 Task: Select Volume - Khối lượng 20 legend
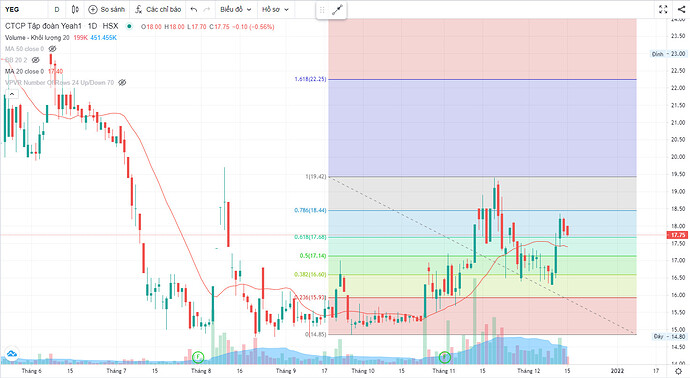pyautogui.click(x=37, y=38)
